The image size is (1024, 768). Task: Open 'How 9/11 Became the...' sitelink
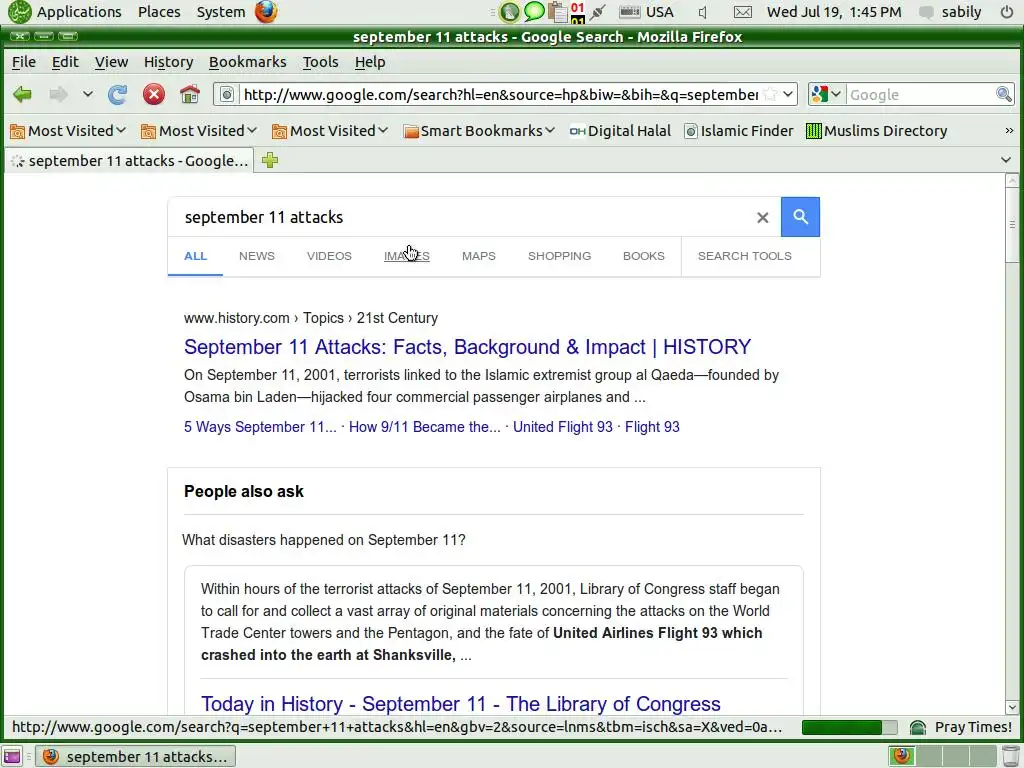[x=424, y=426]
